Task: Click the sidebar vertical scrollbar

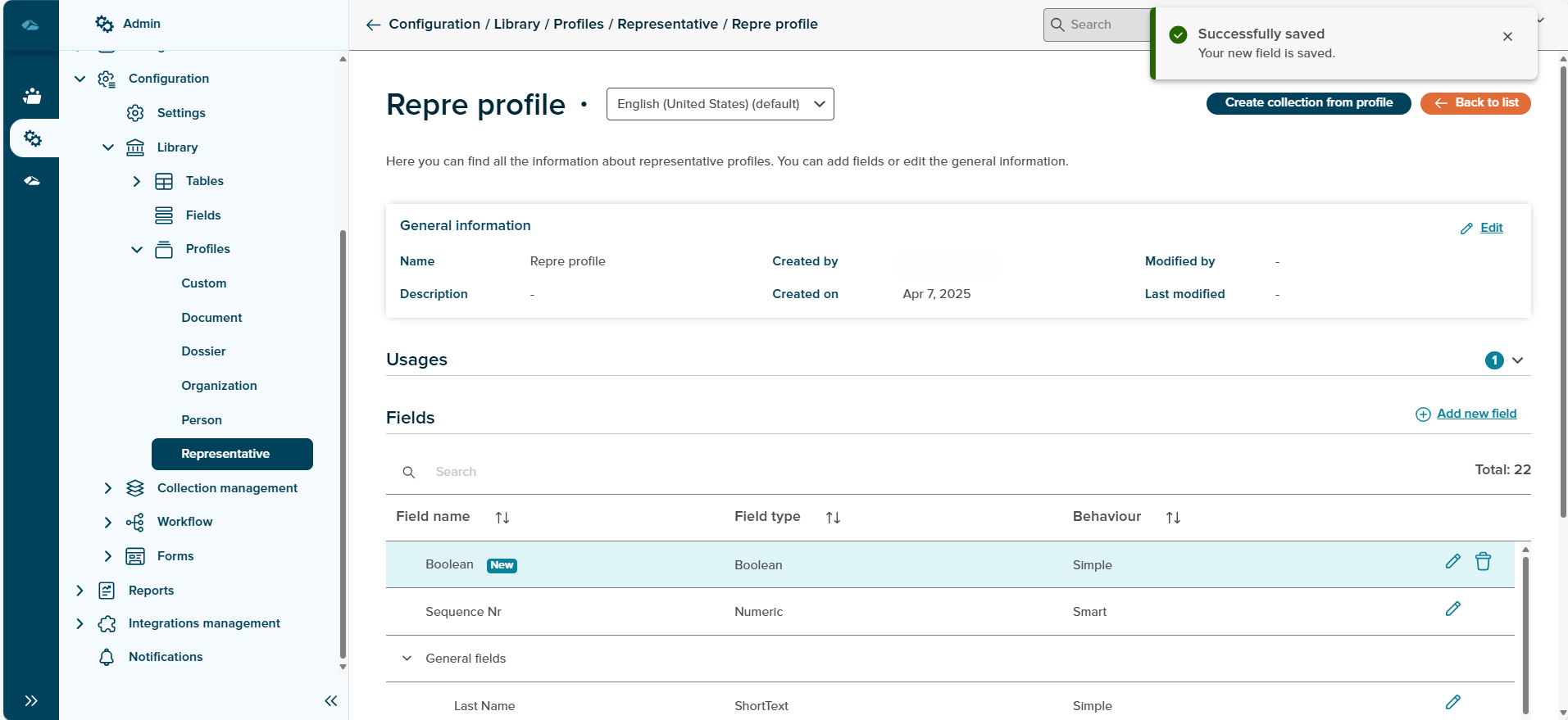Action: click(x=343, y=442)
